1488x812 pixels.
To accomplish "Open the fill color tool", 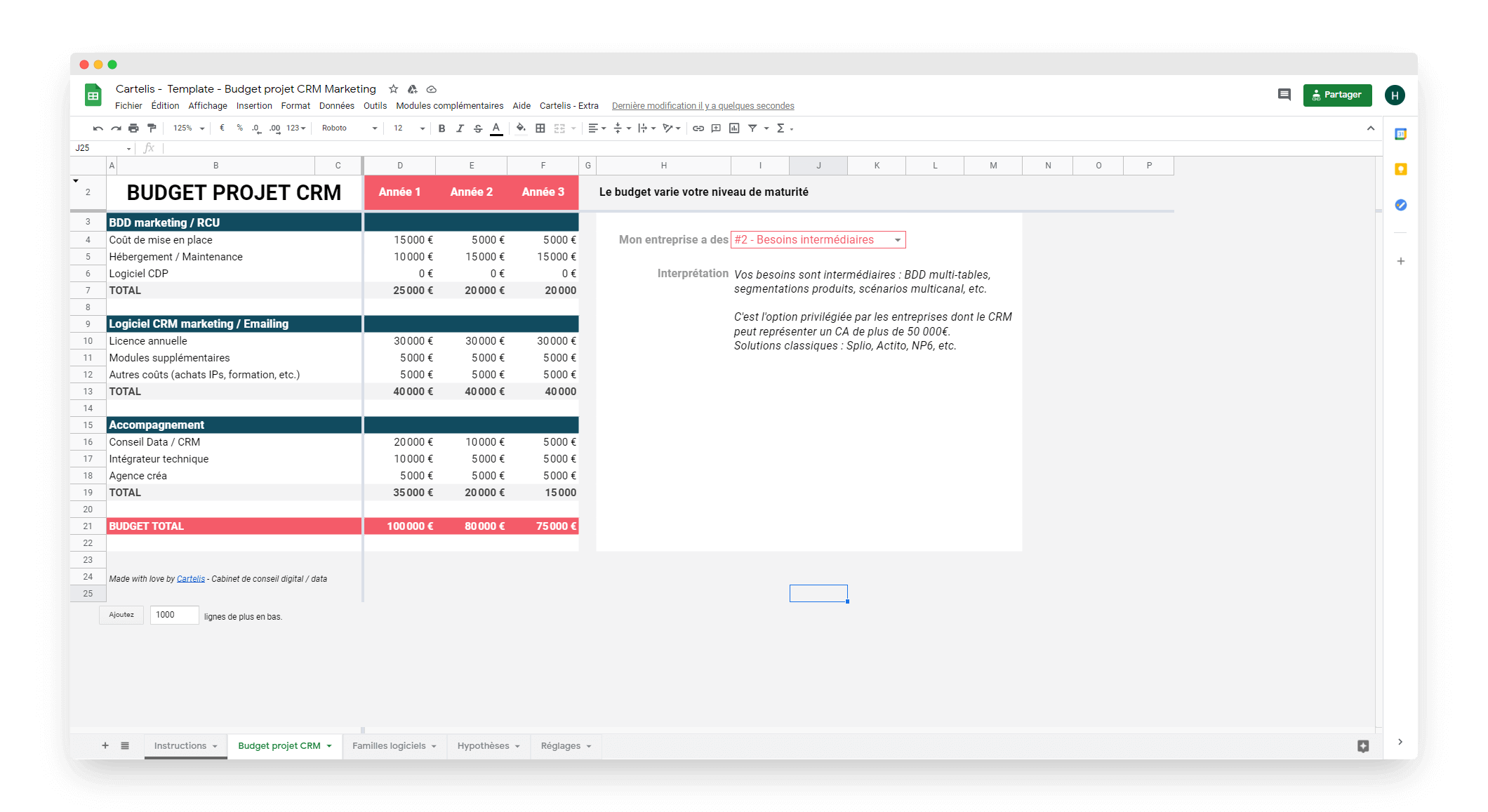I will [x=521, y=128].
